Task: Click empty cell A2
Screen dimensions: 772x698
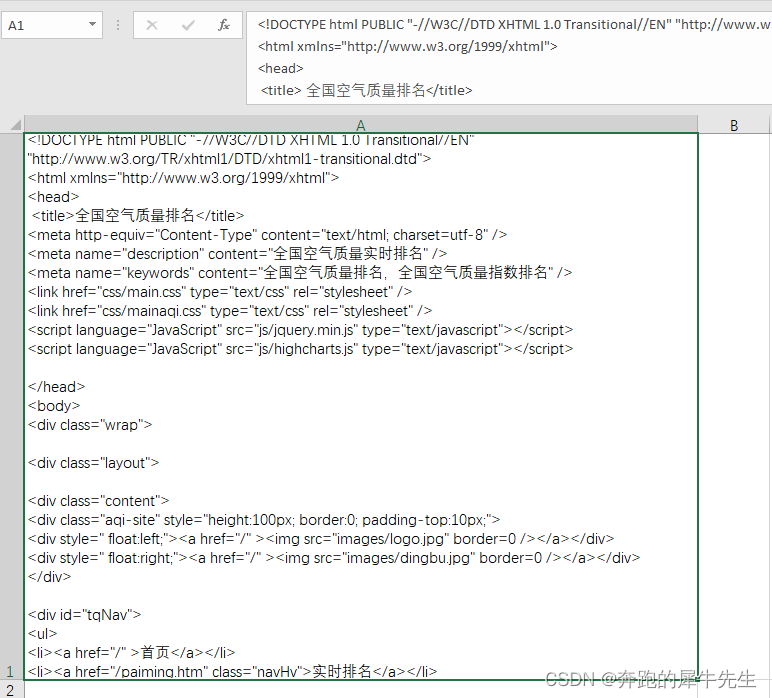Action: tap(361, 690)
